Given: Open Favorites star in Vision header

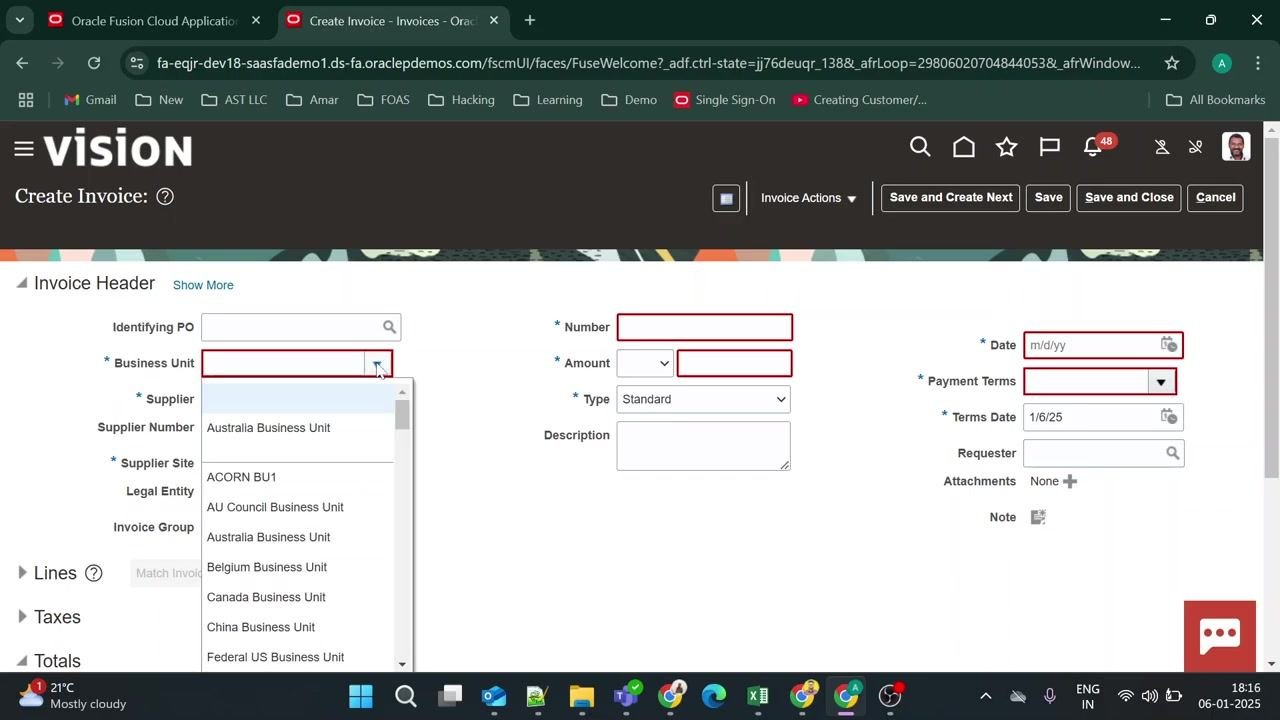Looking at the screenshot, I should click(x=1007, y=148).
